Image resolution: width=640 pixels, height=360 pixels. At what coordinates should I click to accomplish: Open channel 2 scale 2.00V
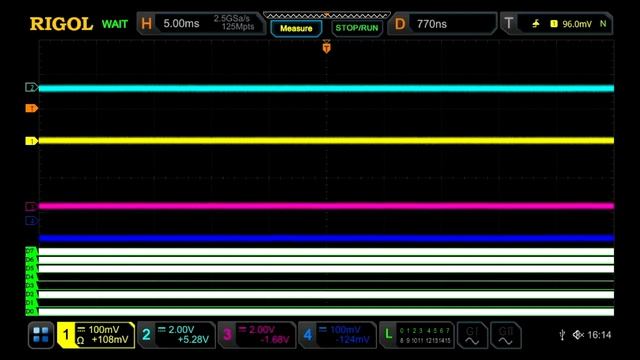pyautogui.click(x=181, y=329)
